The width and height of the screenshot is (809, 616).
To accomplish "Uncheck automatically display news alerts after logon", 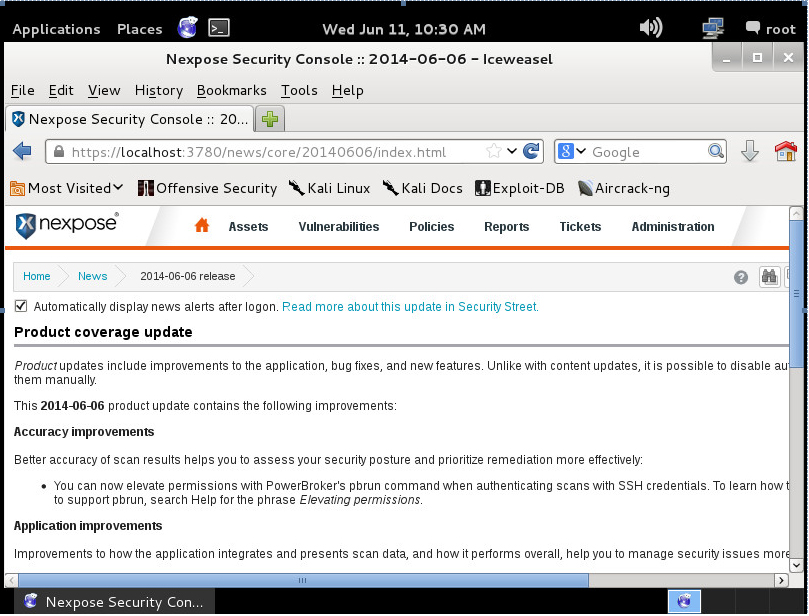I will (21, 307).
